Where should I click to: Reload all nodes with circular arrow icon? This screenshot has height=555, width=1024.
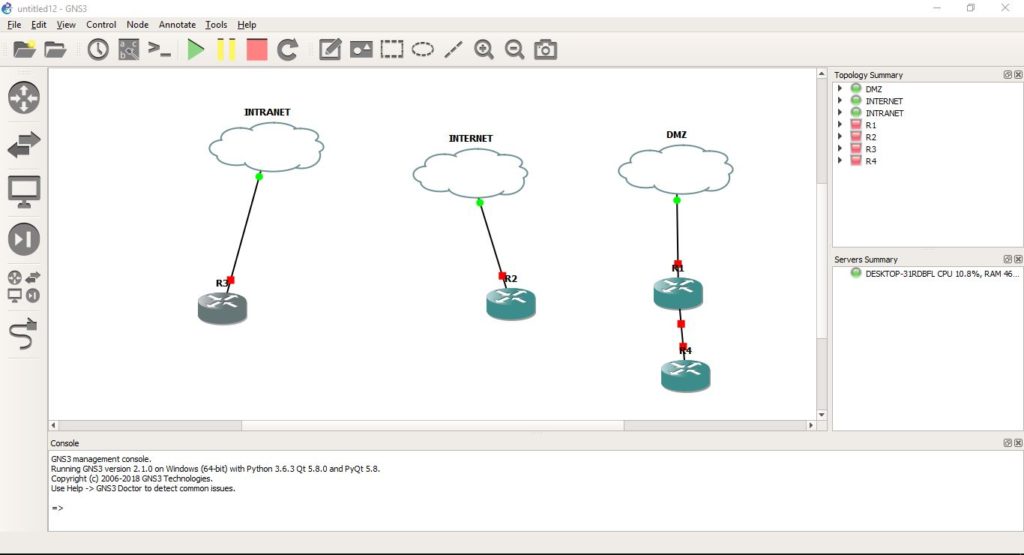(x=287, y=50)
